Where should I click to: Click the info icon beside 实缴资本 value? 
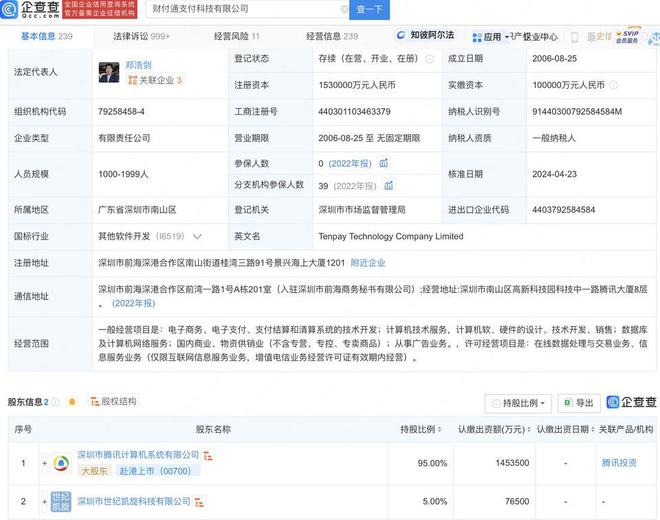614,85
